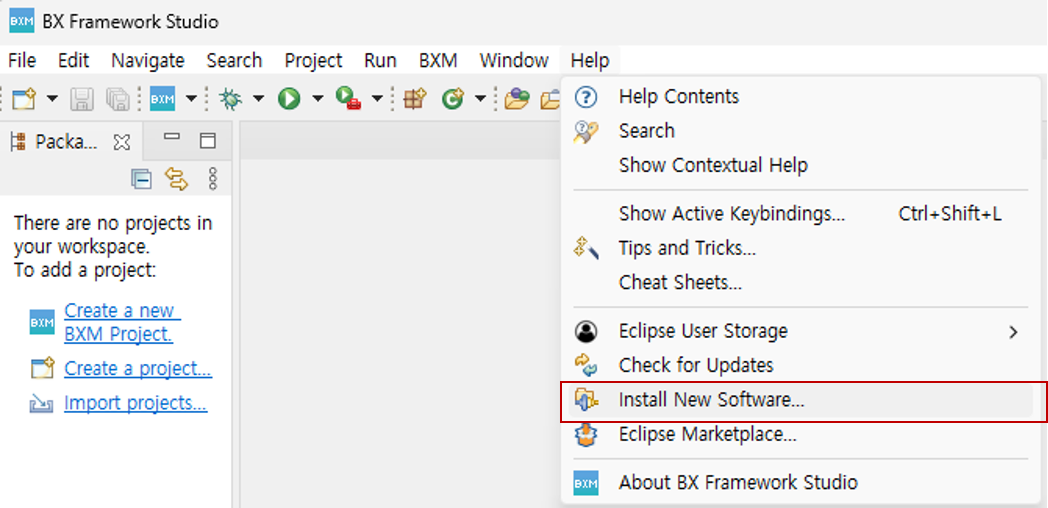
Task: Open the Edit menu
Action: pyautogui.click(x=74, y=61)
